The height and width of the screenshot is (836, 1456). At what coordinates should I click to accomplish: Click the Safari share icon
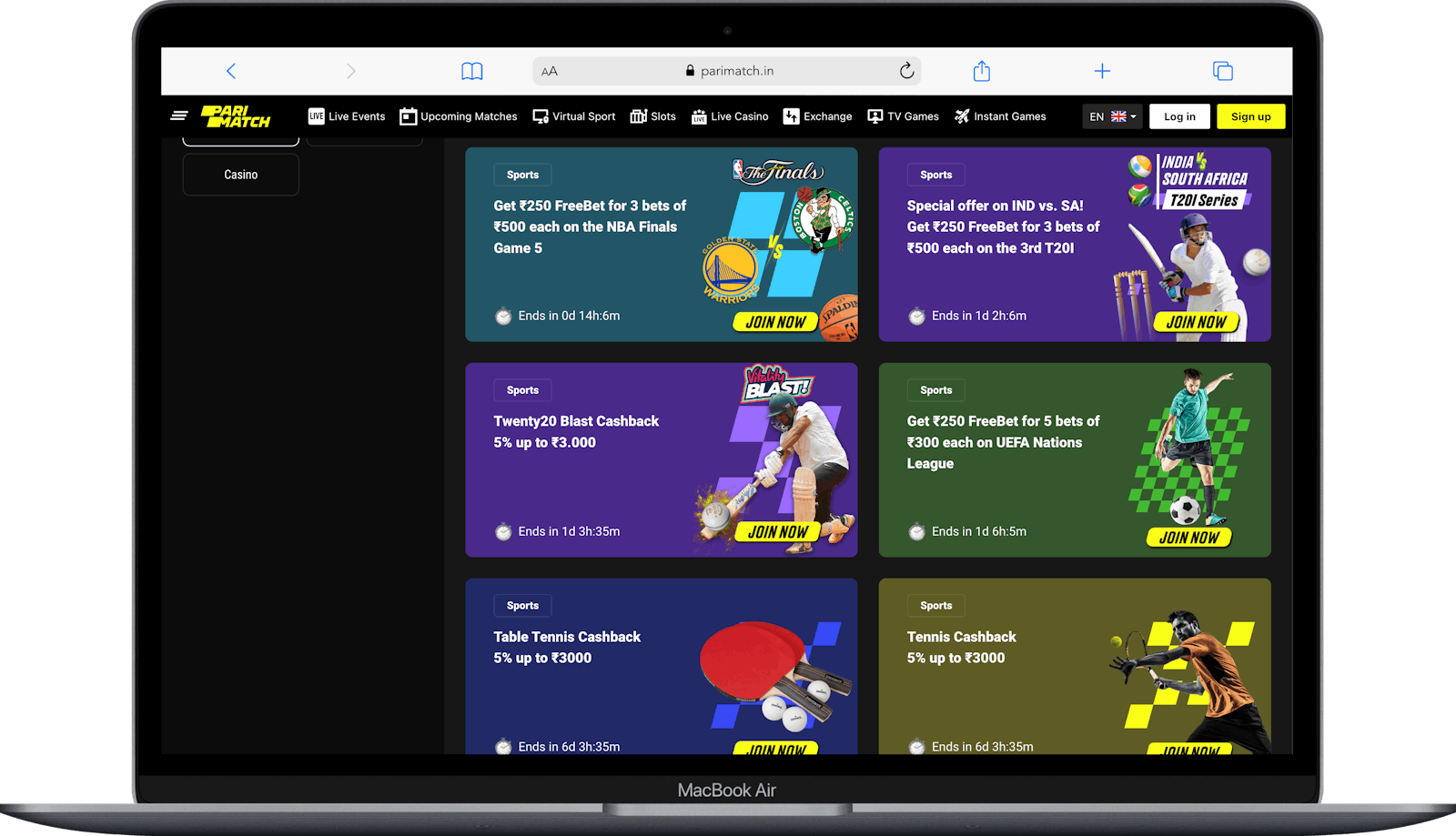click(x=981, y=71)
